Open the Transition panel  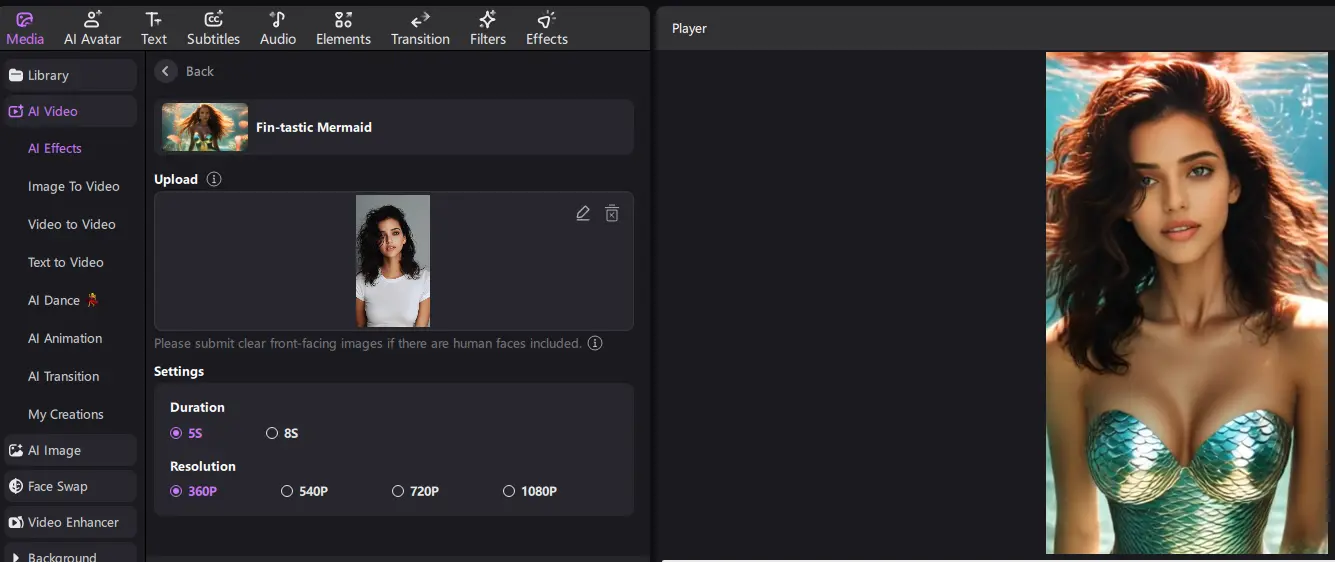coord(420,28)
